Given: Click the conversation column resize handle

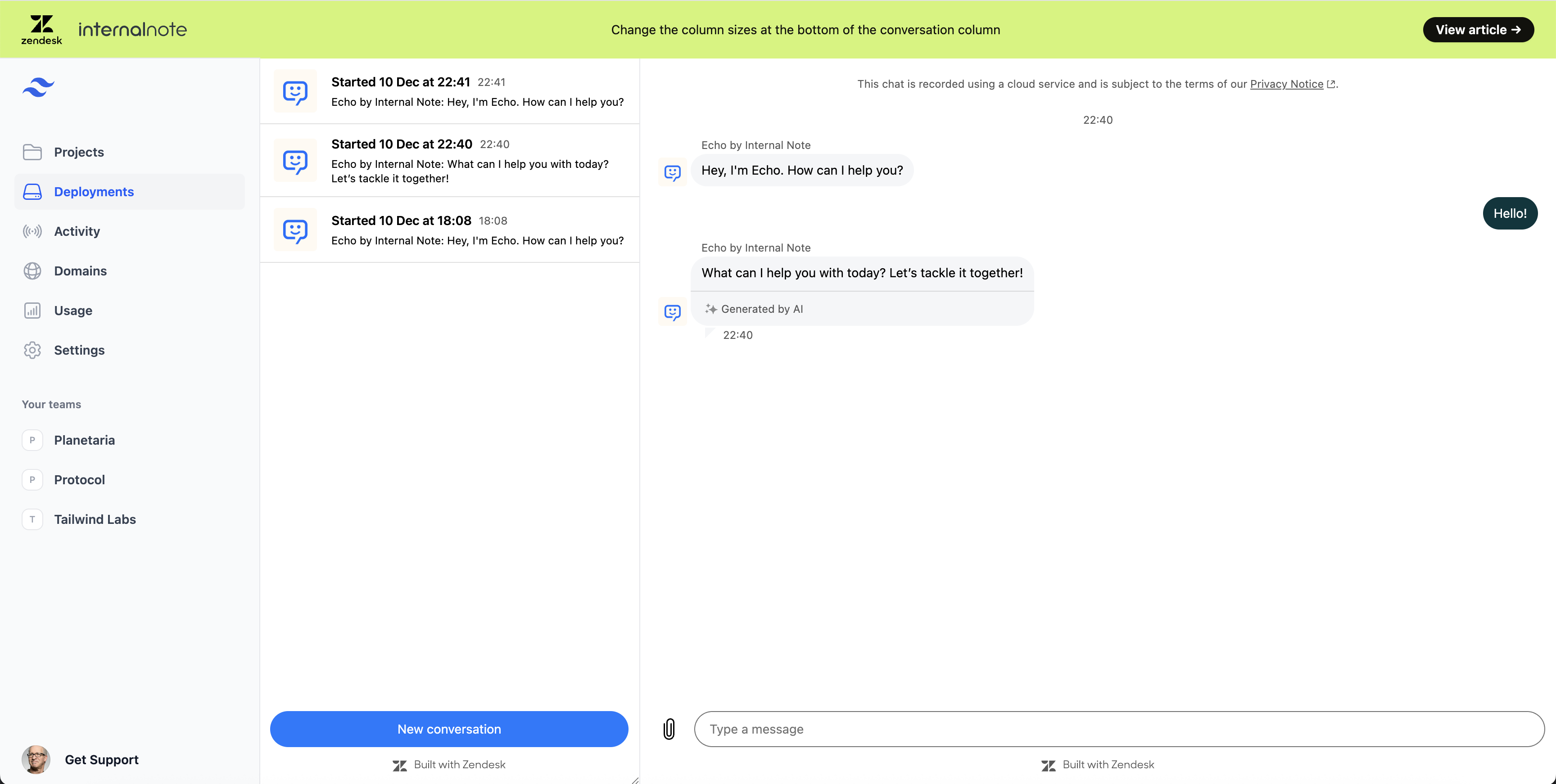Looking at the screenshot, I should (x=635, y=780).
